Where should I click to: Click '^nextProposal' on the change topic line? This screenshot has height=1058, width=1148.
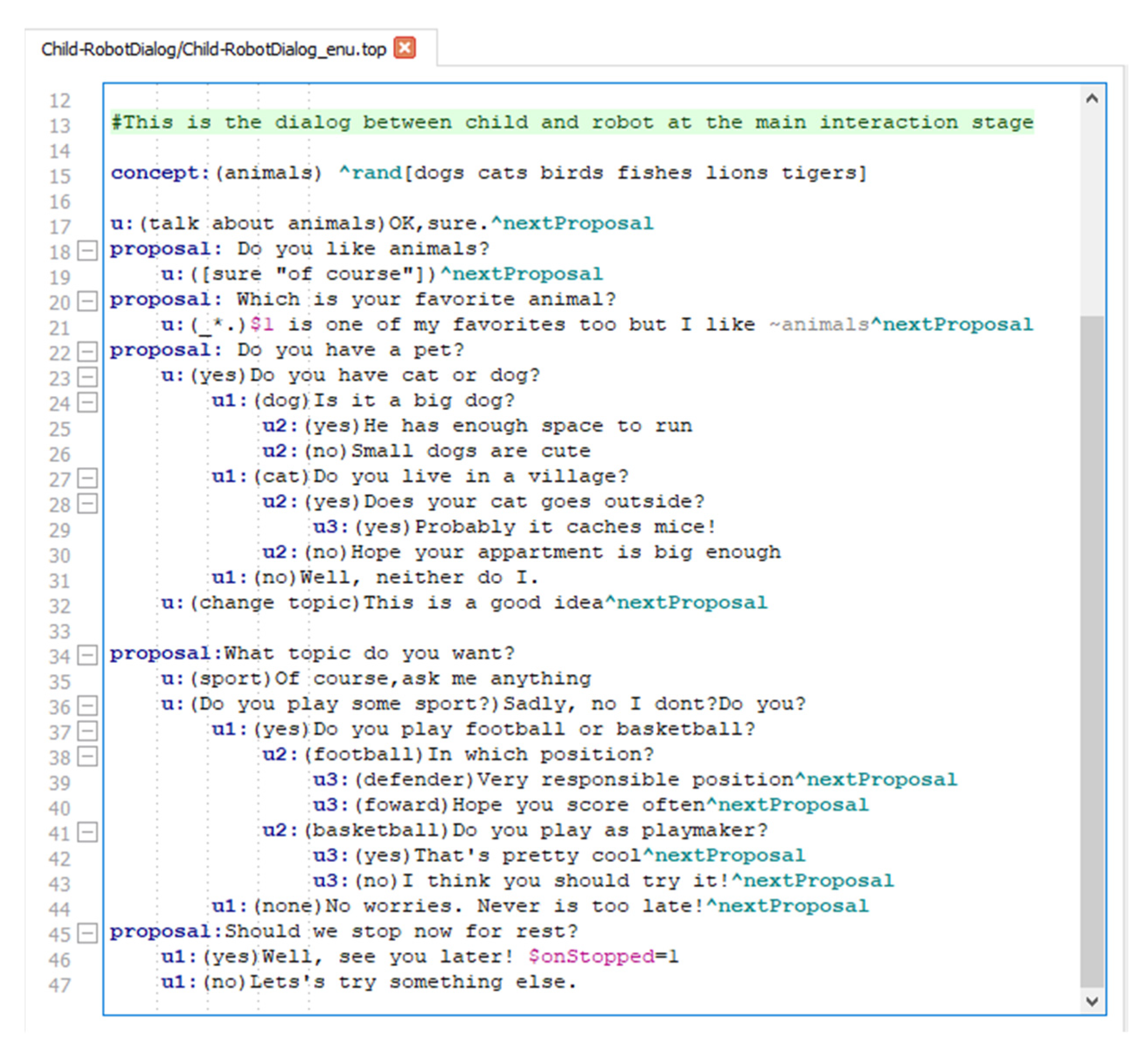point(686,602)
